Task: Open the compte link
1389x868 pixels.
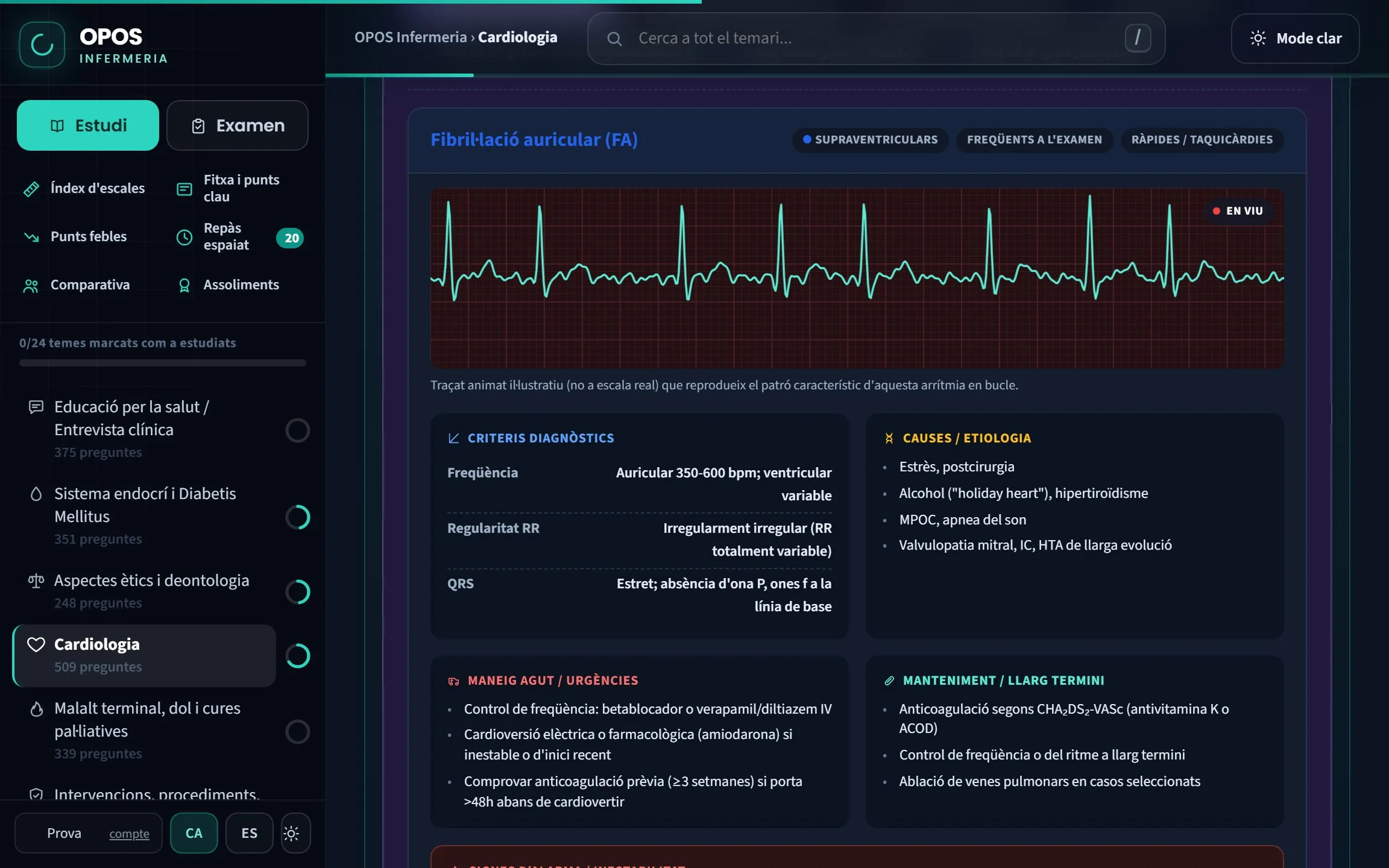Action: (x=129, y=834)
